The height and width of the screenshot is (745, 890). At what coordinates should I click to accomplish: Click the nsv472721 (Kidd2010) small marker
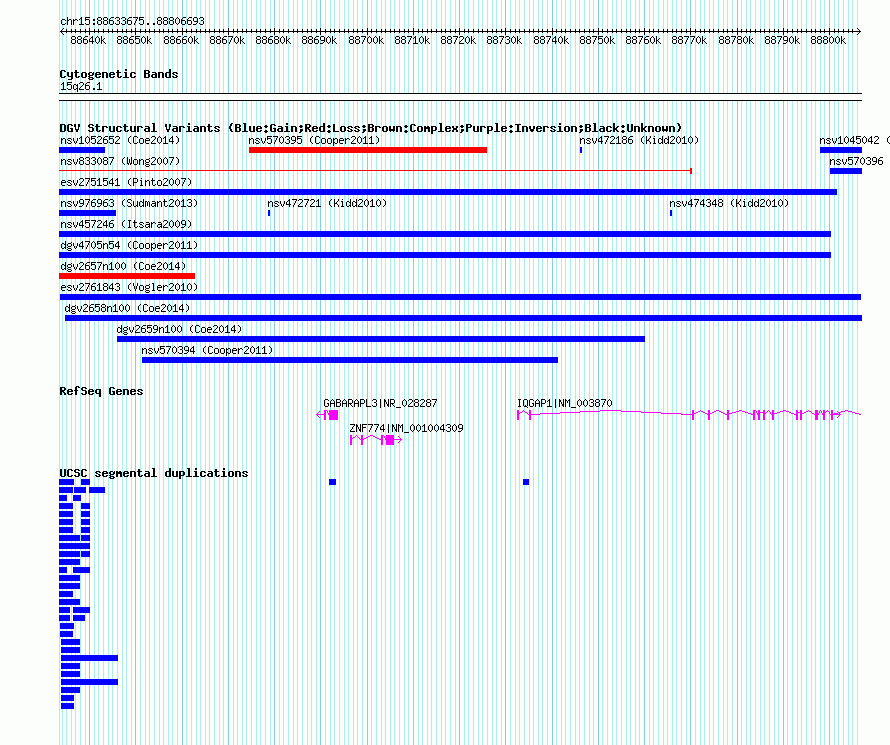coord(269,213)
